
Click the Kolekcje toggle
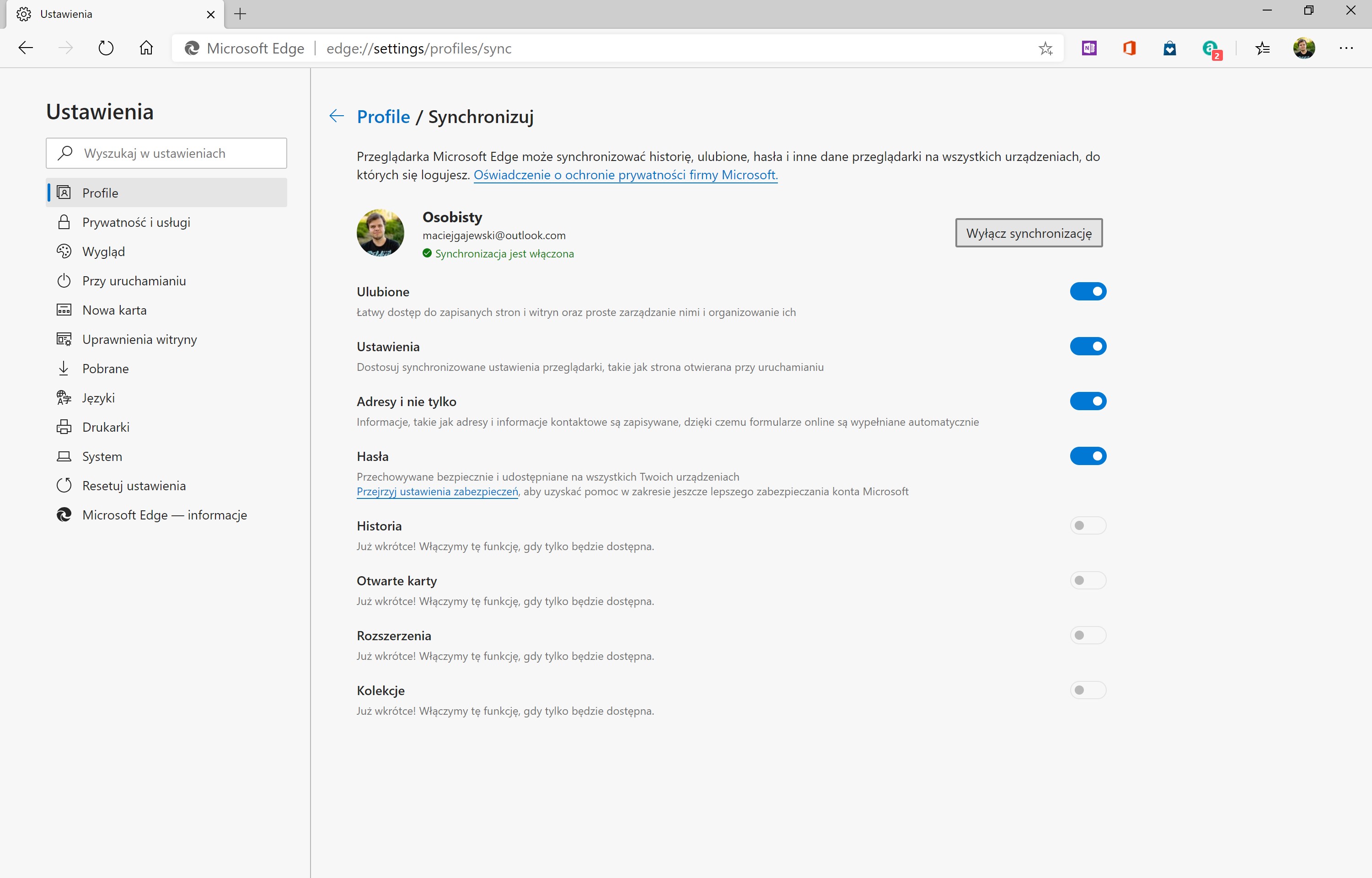click(1088, 690)
